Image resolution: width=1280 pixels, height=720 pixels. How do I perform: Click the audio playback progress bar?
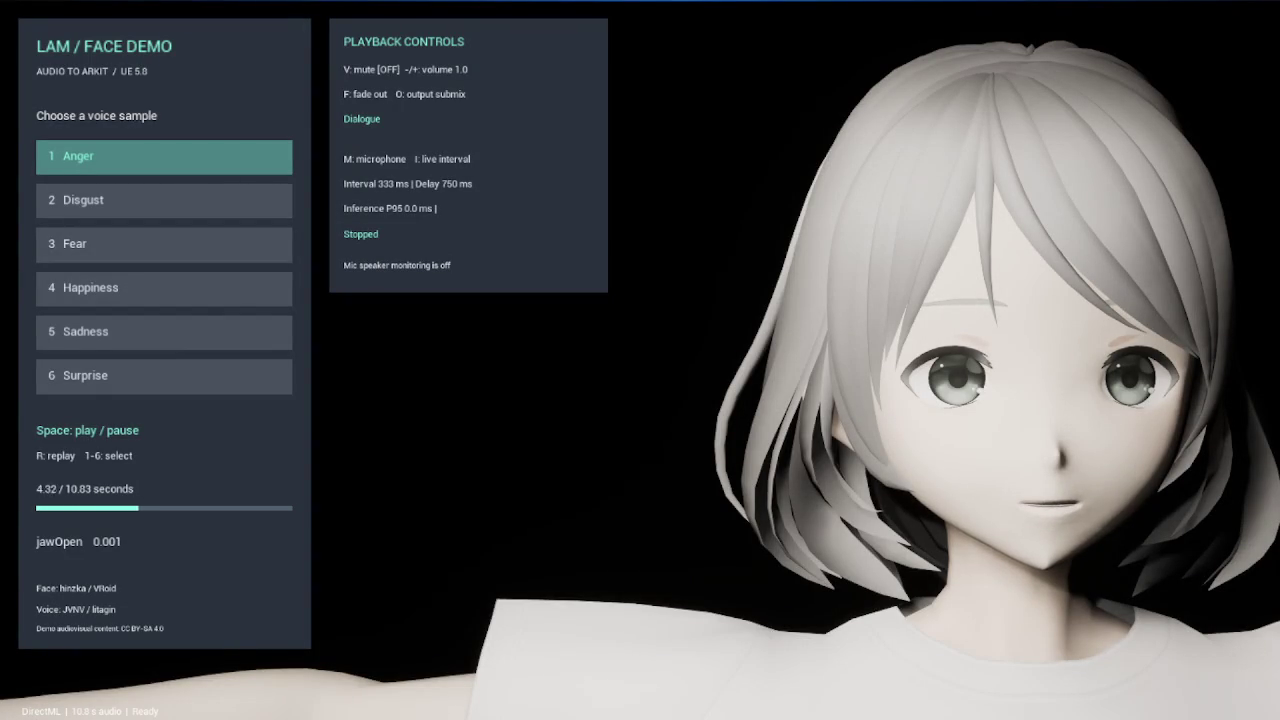[164, 508]
